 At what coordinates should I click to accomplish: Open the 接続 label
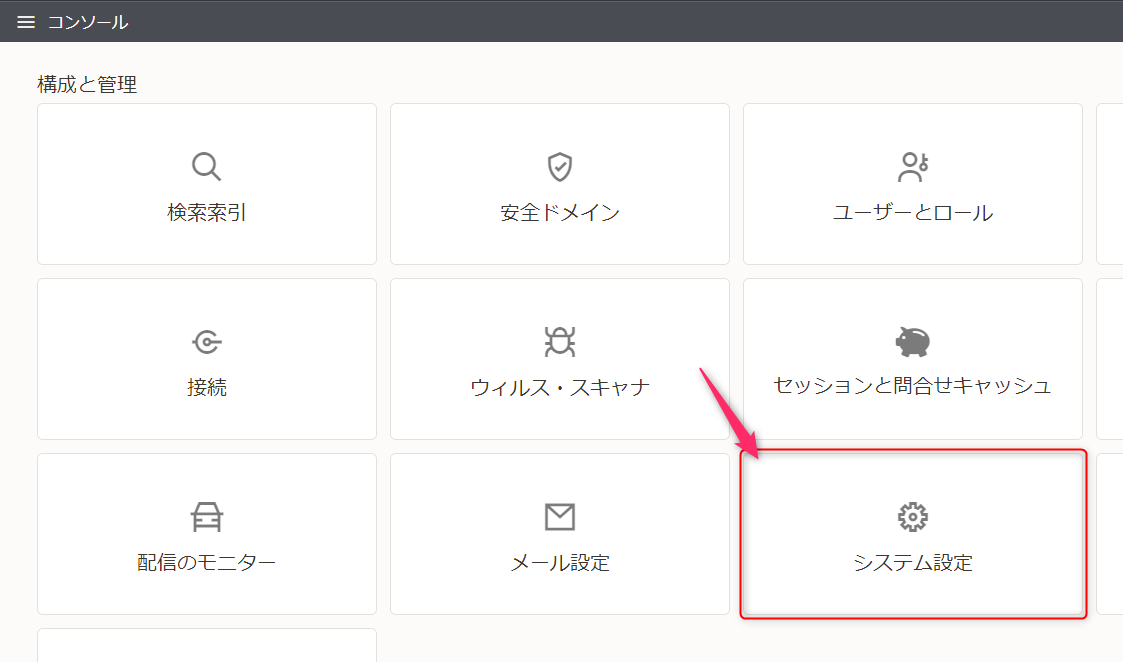click(206, 388)
